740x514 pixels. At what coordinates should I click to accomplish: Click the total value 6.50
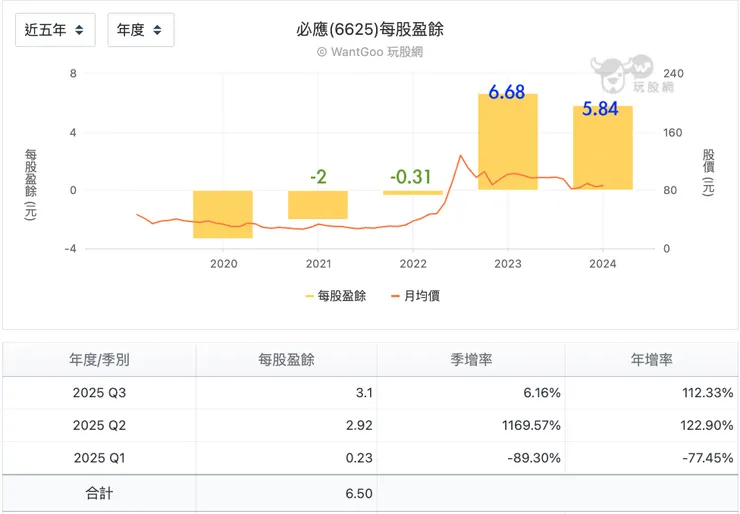pos(359,493)
